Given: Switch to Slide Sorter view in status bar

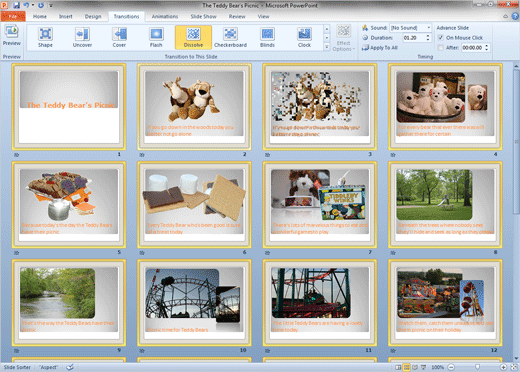Looking at the screenshot, I should [x=407, y=367].
